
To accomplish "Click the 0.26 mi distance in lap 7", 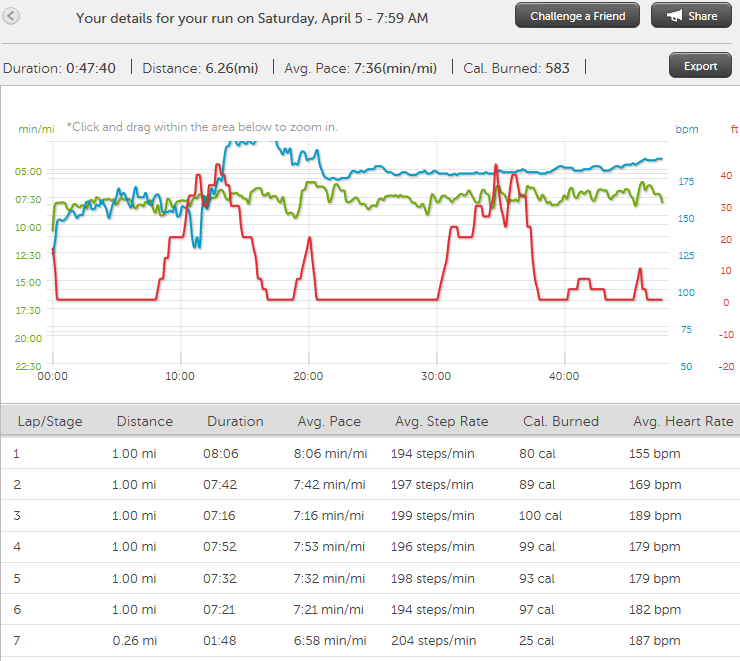I will (133, 640).
